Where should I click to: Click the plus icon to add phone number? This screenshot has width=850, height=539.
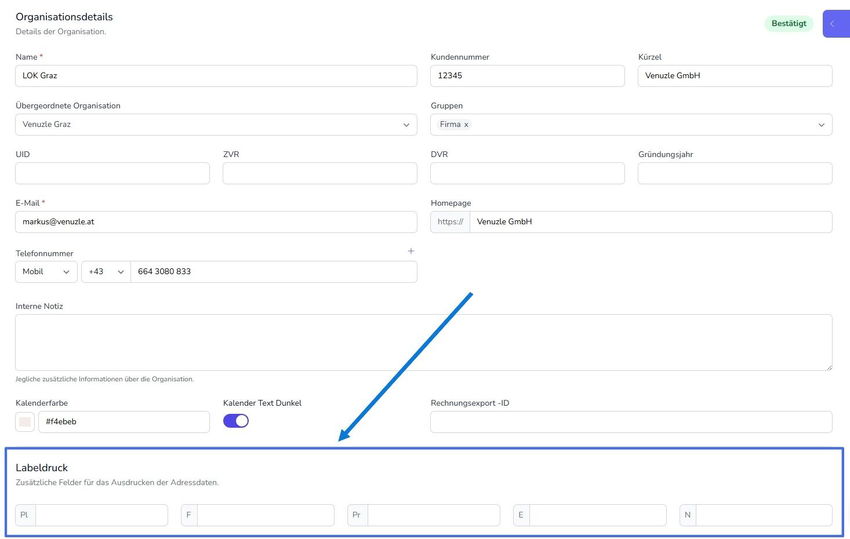(x=410, y=251)
